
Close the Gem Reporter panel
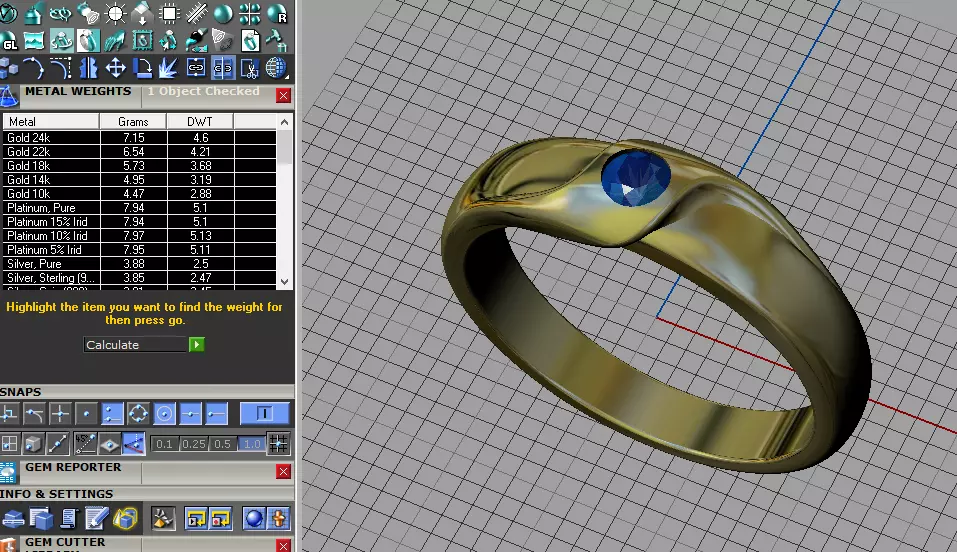point(283,471)
